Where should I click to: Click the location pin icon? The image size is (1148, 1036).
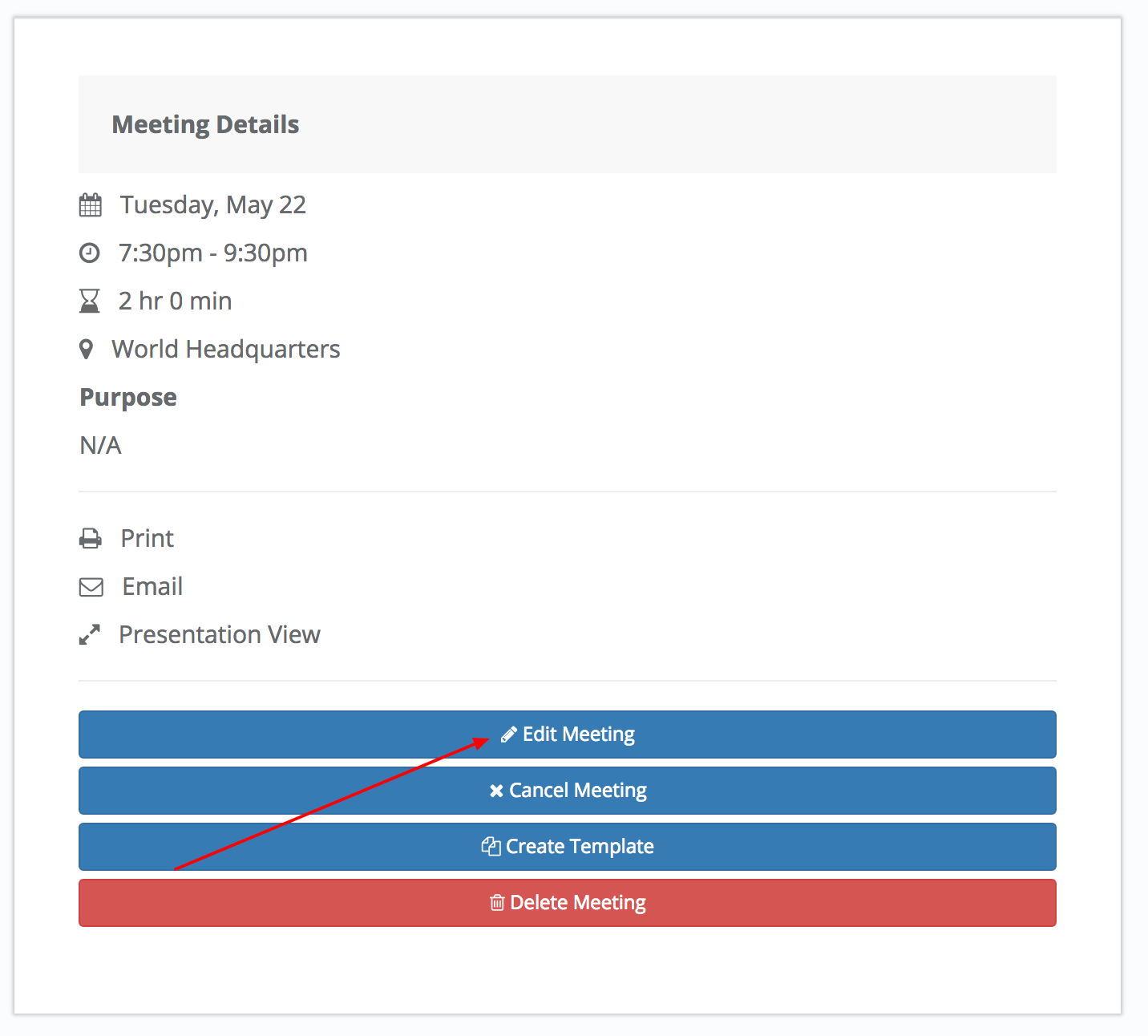click(x=87, y=350)
